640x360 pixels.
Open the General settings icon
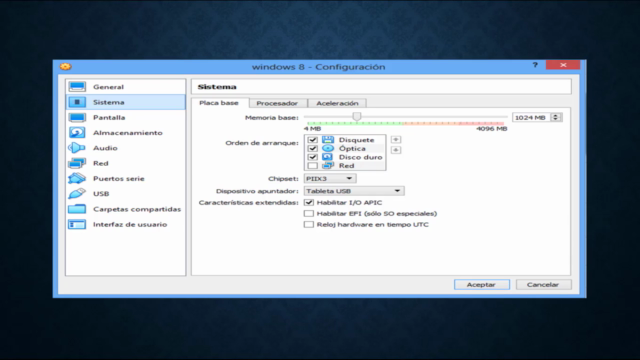tap(77, 87)
